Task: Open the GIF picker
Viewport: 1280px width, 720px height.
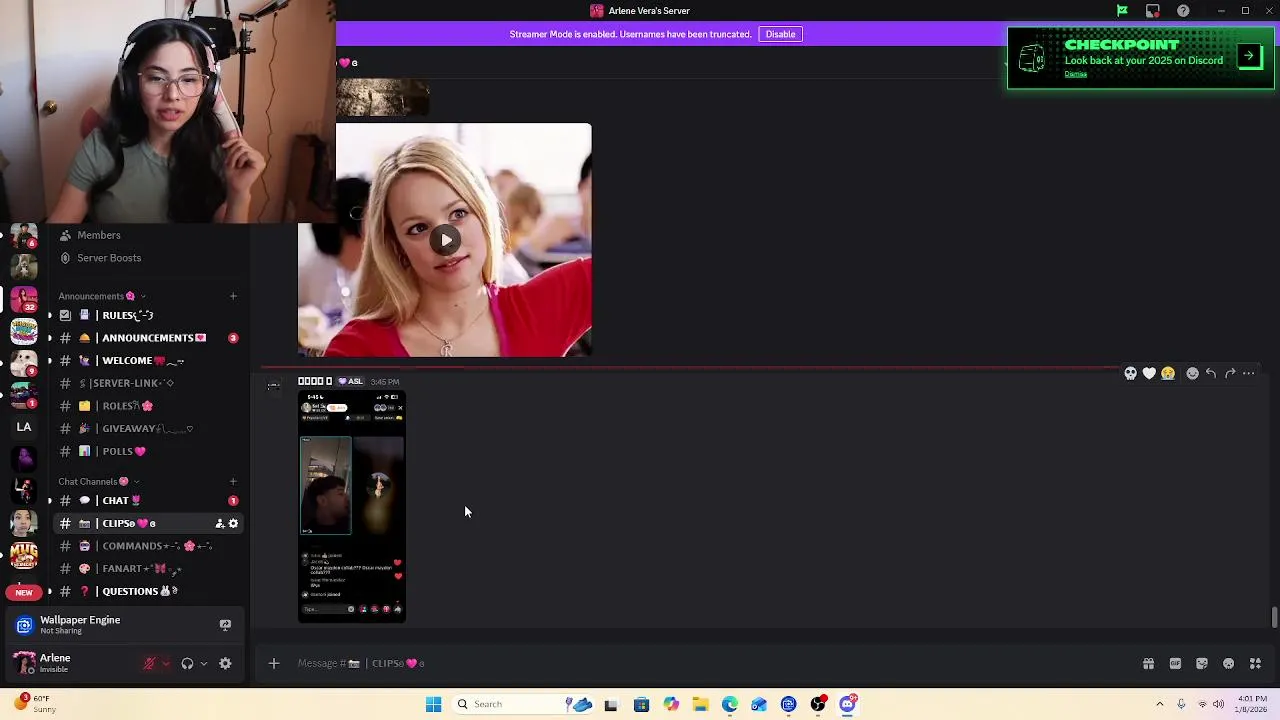Action: 1175,663
